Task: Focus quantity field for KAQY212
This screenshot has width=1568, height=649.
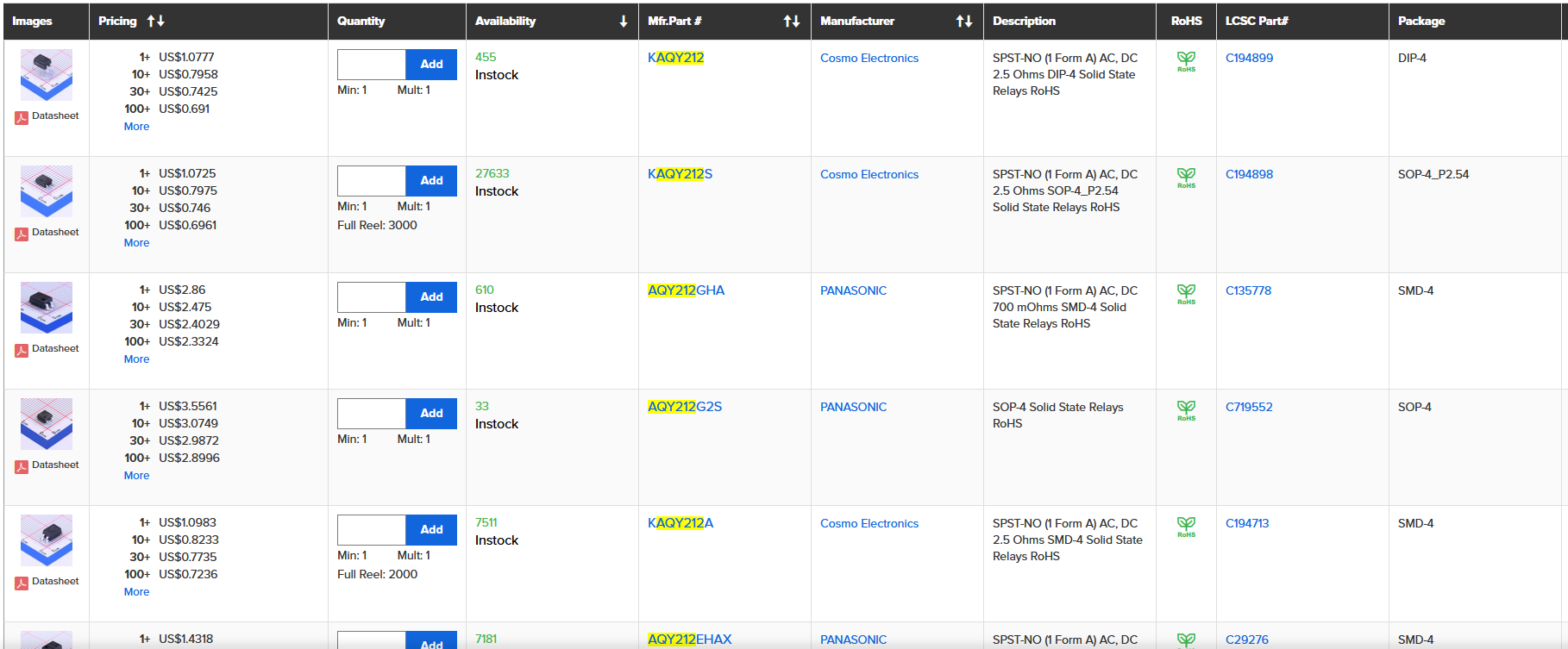Action: point(372,65)
